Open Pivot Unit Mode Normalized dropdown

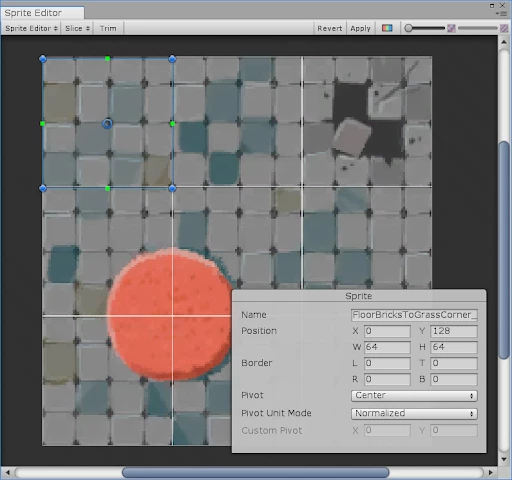tap(414, 413)
